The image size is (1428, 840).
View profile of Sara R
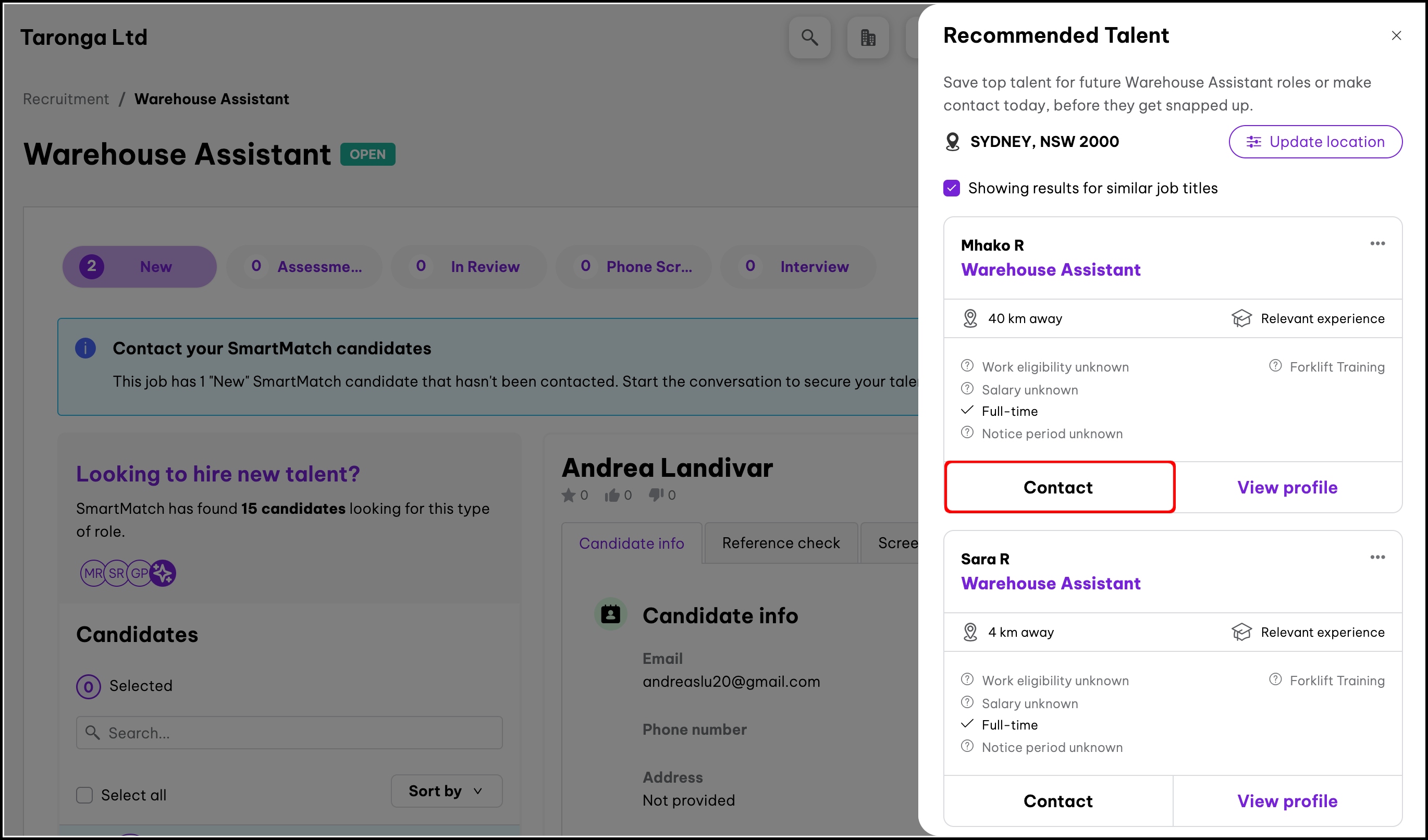coord(1287,801)
